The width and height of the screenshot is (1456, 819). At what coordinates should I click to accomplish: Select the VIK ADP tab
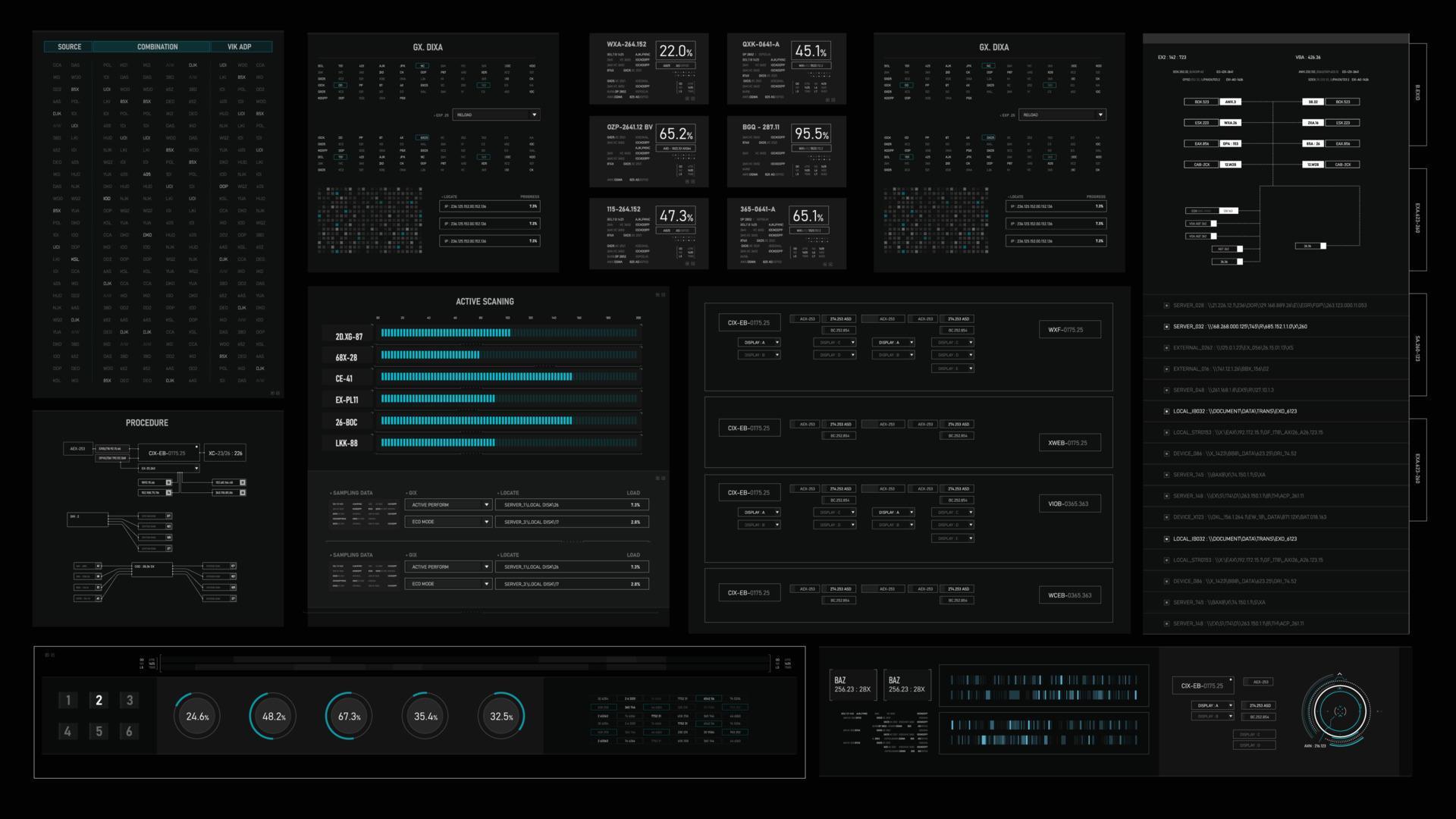click(x=240, y=46)
